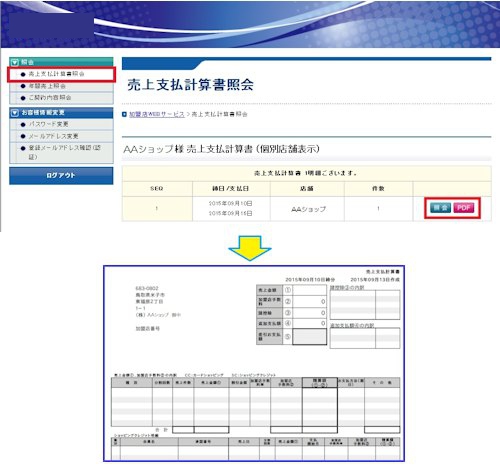Click the SEQ column header
Image resolution: width=500 pixels, height=470 pixels.
tap(157, 189)
